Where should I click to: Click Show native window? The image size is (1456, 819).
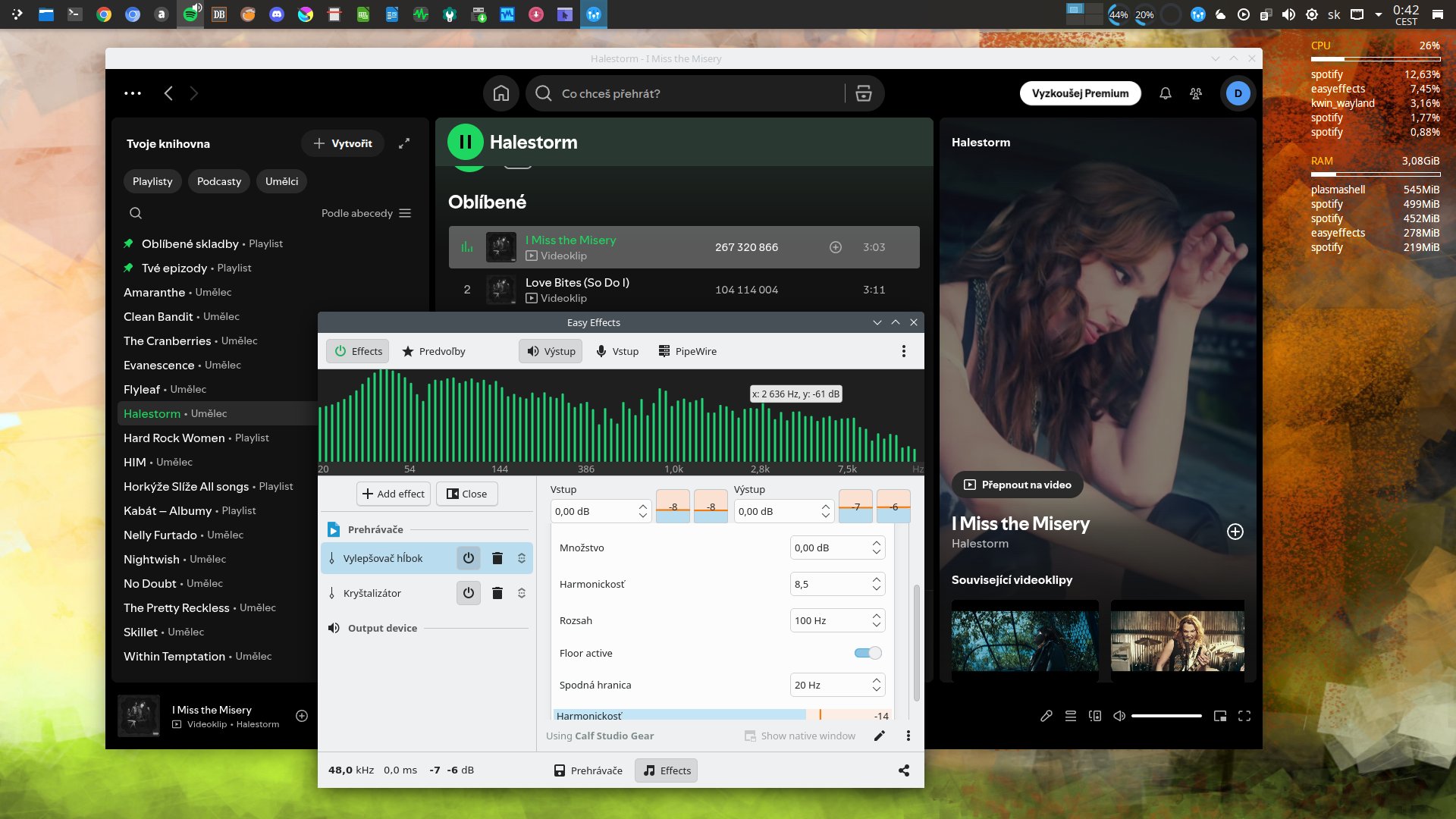tap(800, 736)
